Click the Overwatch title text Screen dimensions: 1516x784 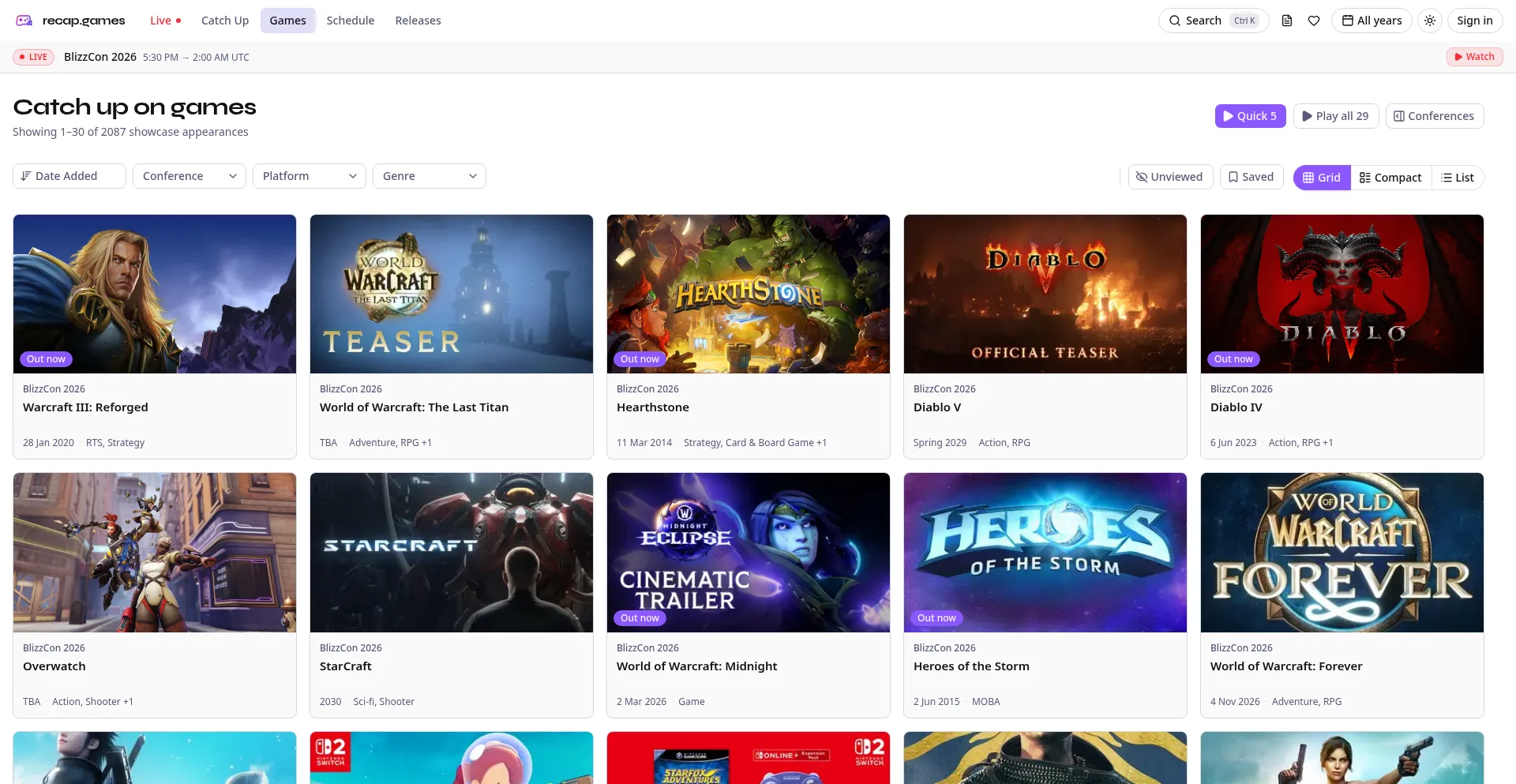tap(54, 666)
